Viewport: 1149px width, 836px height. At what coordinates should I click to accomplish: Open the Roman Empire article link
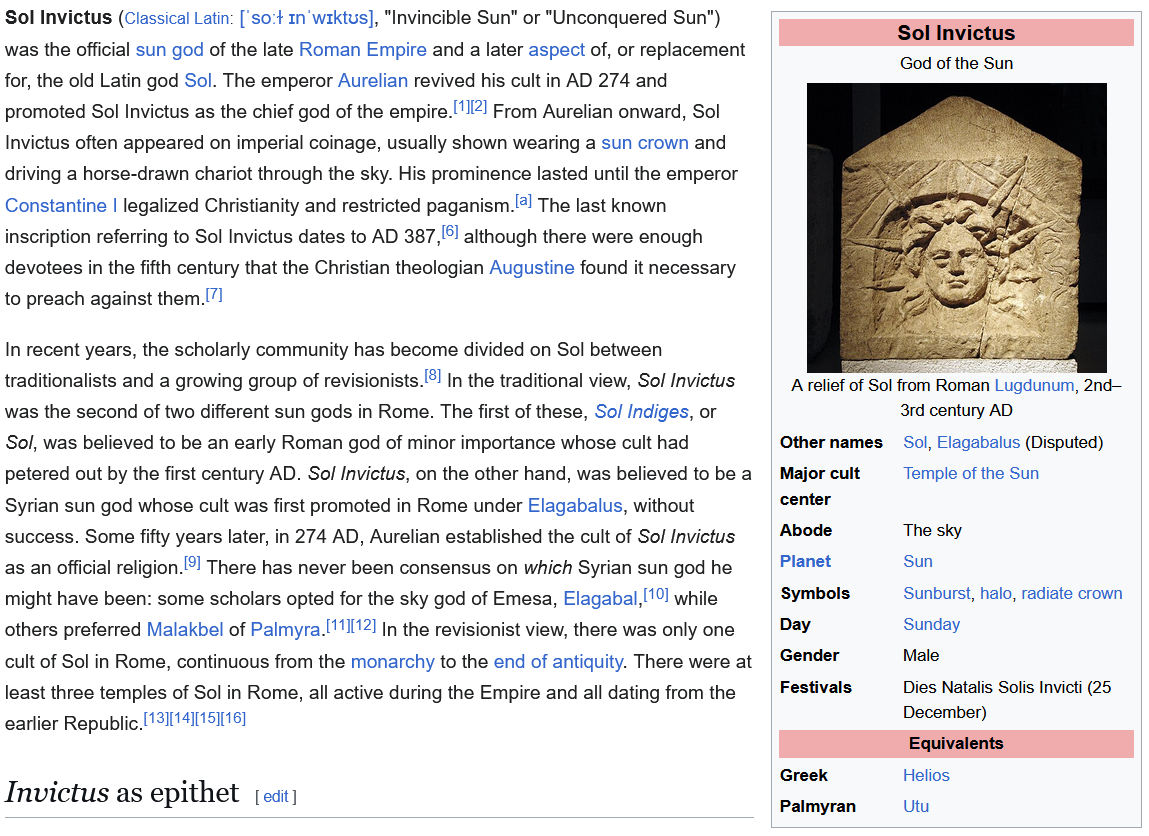point(363,50)
